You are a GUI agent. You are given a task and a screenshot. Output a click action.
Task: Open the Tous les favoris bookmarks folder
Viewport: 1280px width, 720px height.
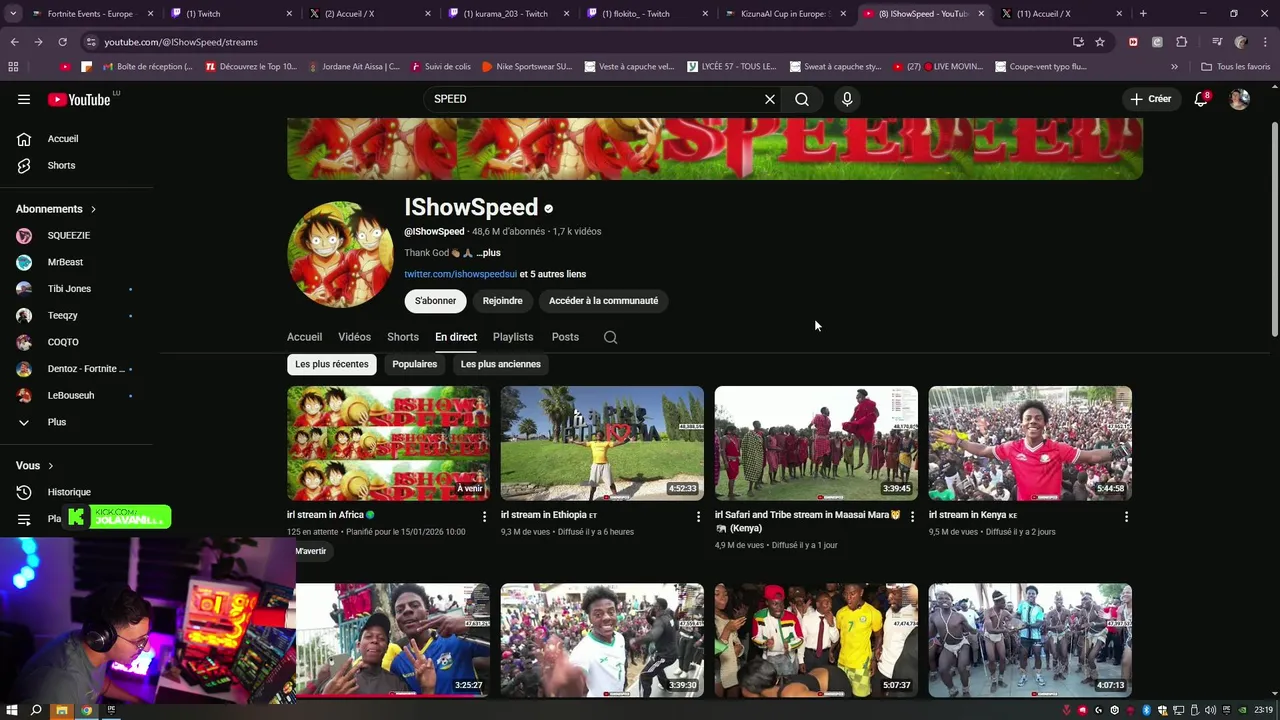tap(1236, 67)
